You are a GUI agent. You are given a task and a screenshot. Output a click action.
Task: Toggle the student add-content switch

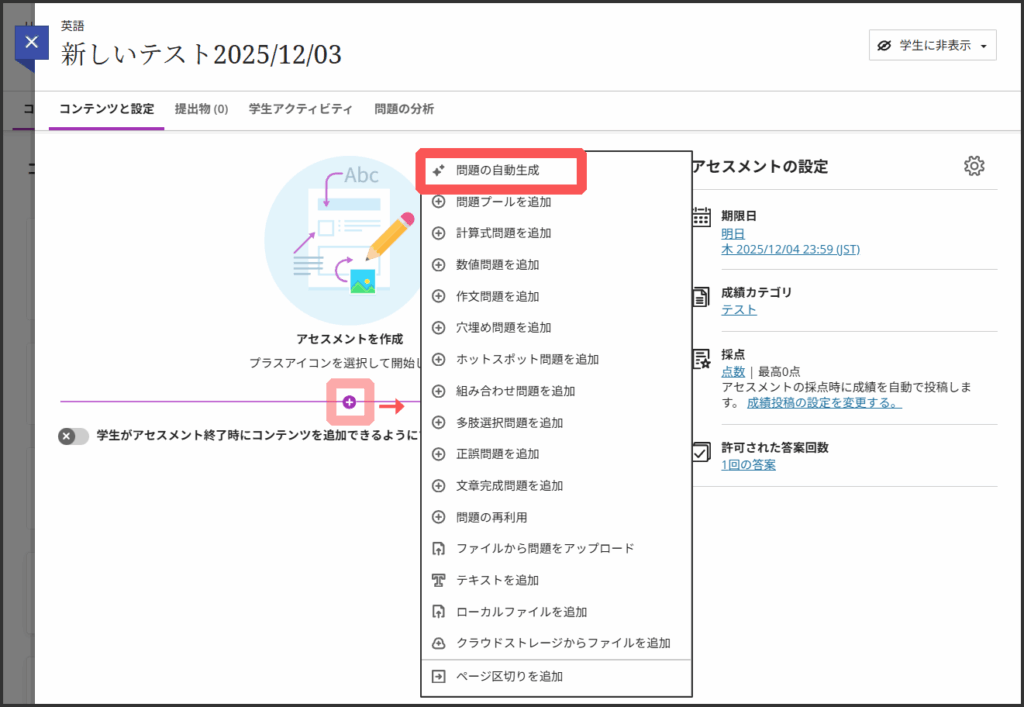73,436
